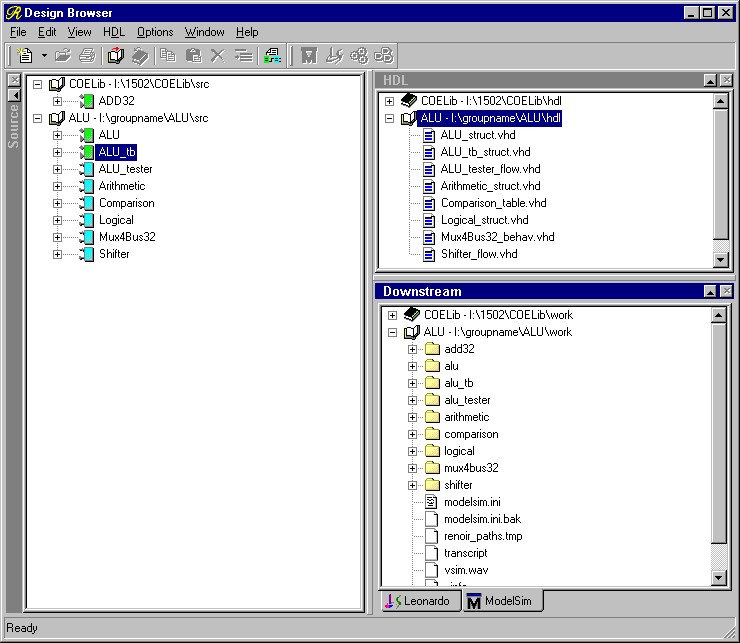Switch to the ModelSim tab
This screenshot has height=643, width=740.
[502, 601]
